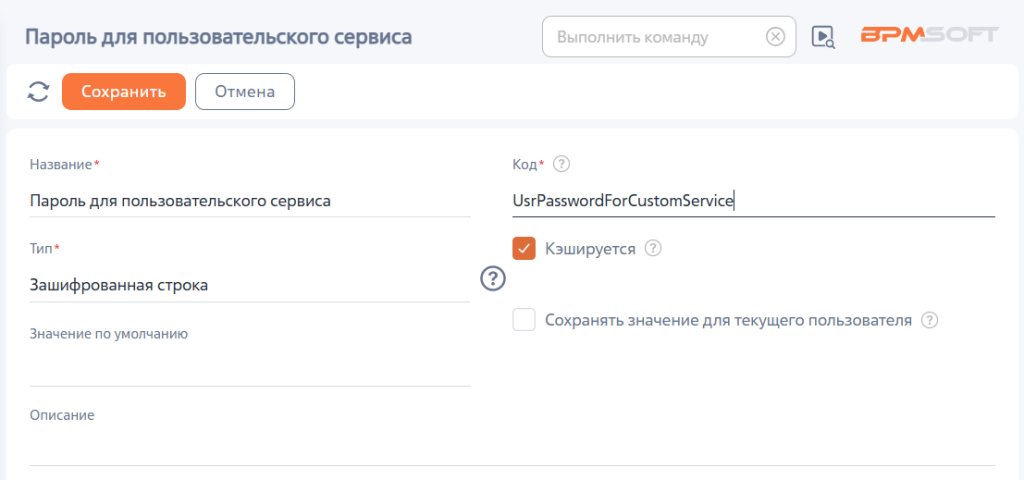Click the Значение по умолчанию field
This screenshot has width=1024, height=480.
tap(250, 369)
